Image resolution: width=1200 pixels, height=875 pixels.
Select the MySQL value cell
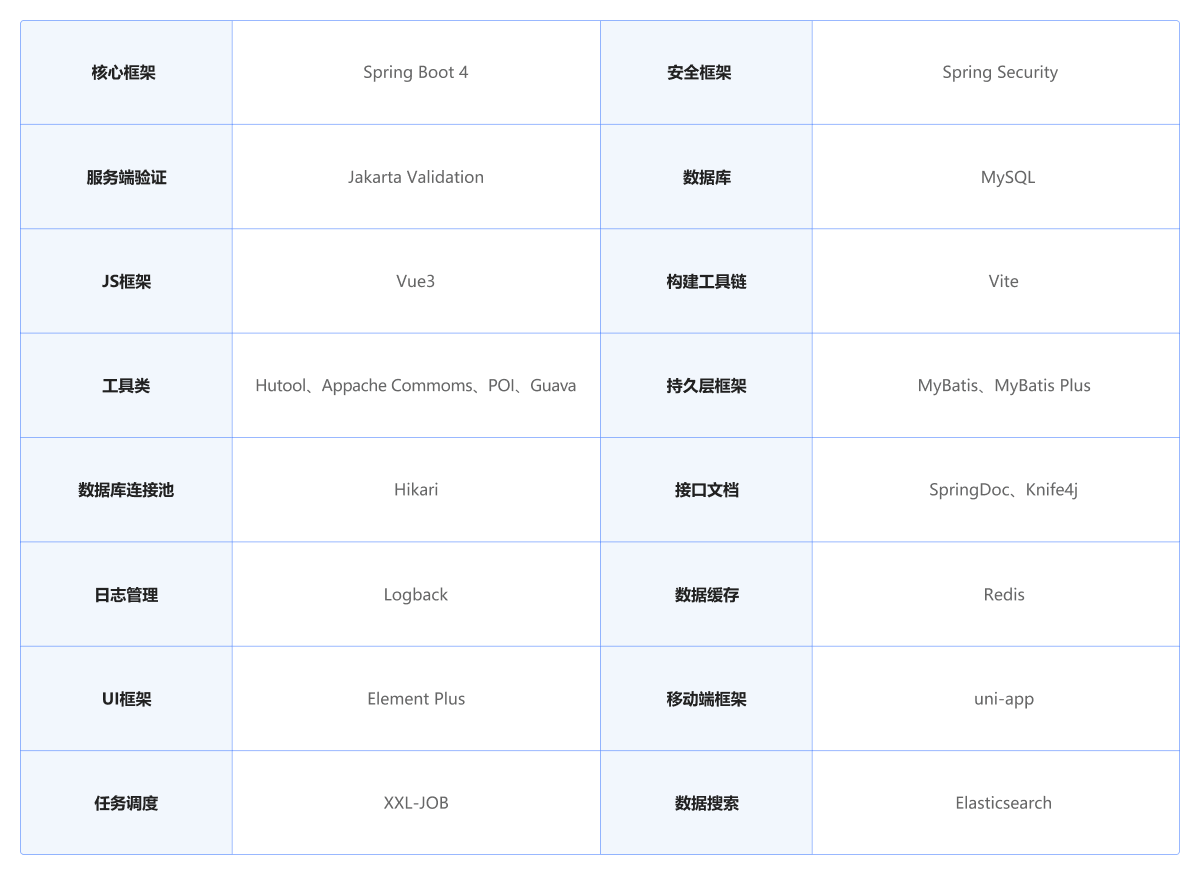tap(996, 177)
